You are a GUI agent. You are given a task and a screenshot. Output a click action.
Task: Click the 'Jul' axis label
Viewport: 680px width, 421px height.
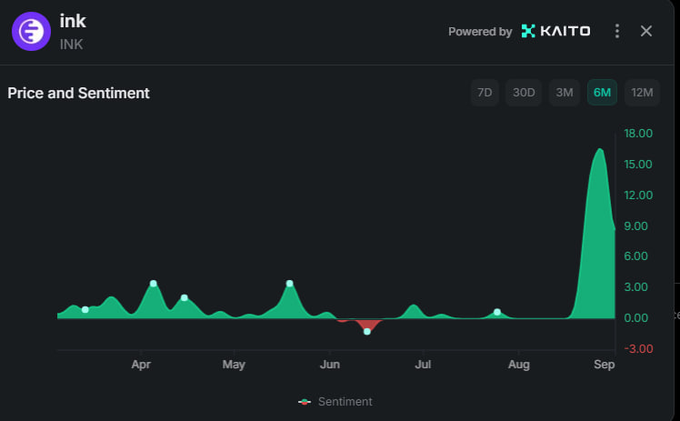[x=423, y=364]
